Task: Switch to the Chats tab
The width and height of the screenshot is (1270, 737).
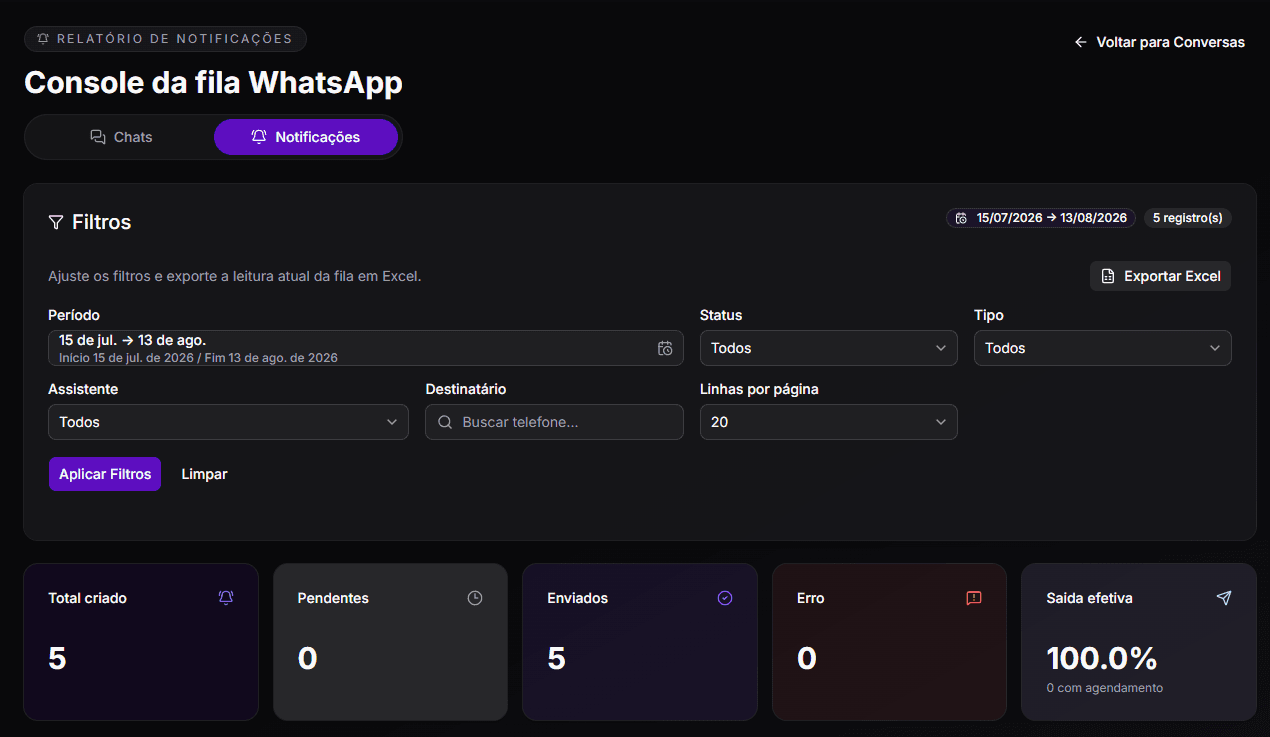Action: pos(121,137)
